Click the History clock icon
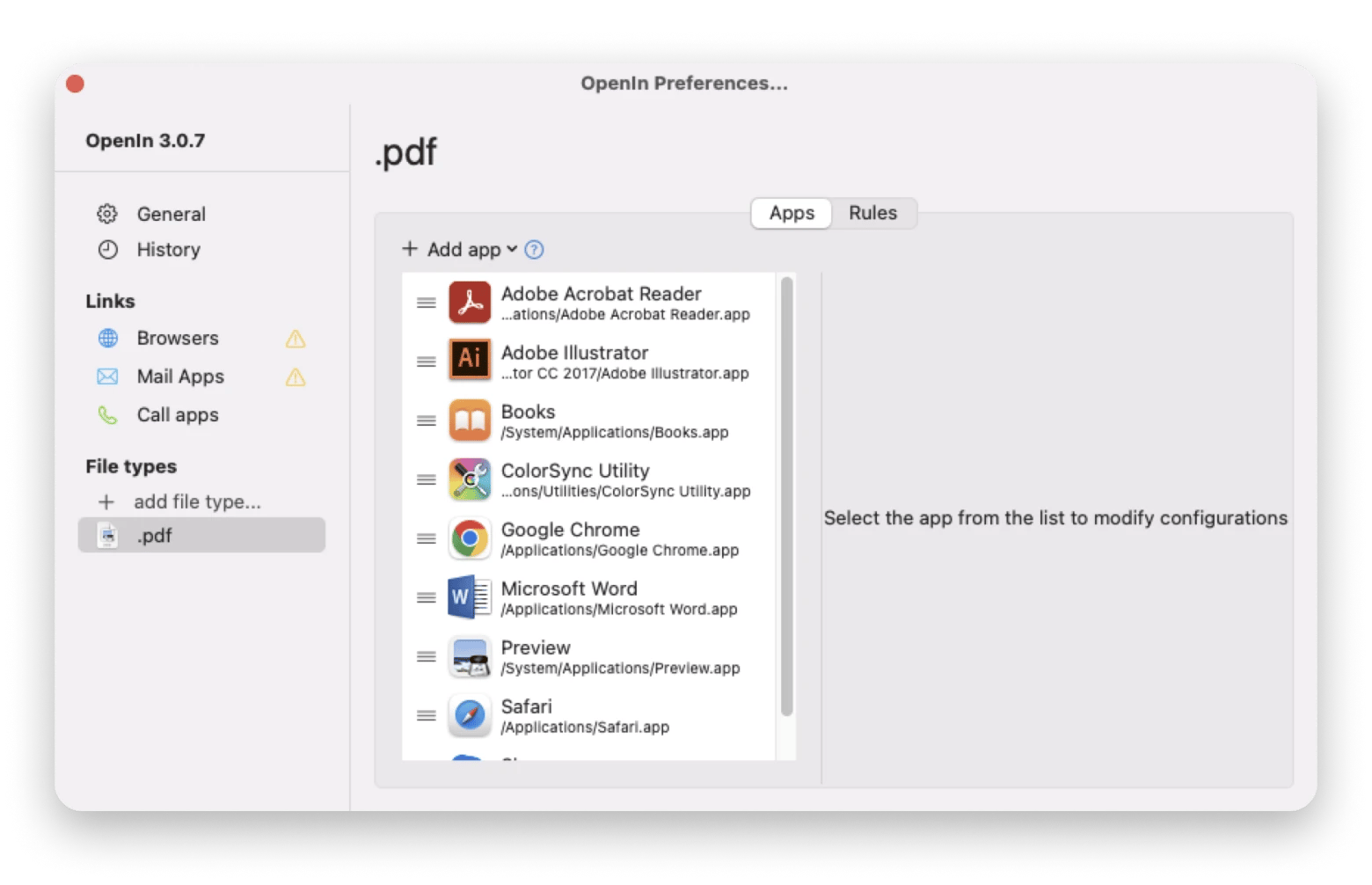The width and height of the screenshot is (1372, 885). pos(107,250)
